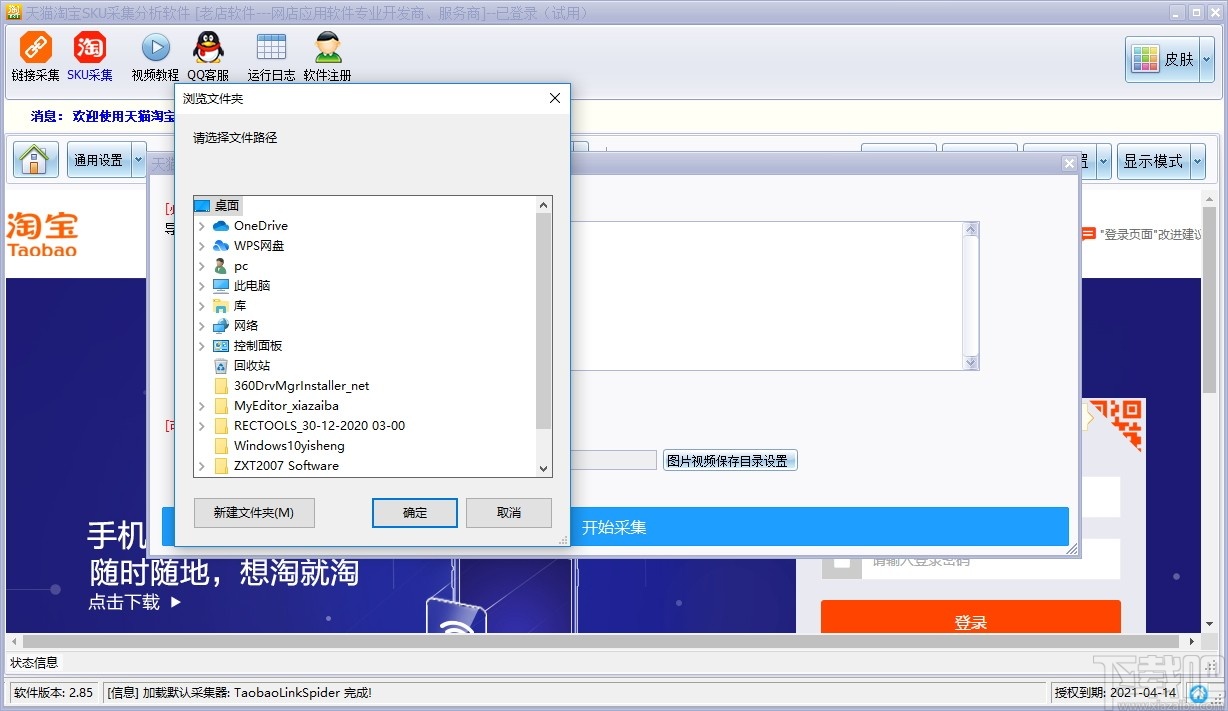
Task: Select the OneDrive cloud icon
Action: (221, 226)
